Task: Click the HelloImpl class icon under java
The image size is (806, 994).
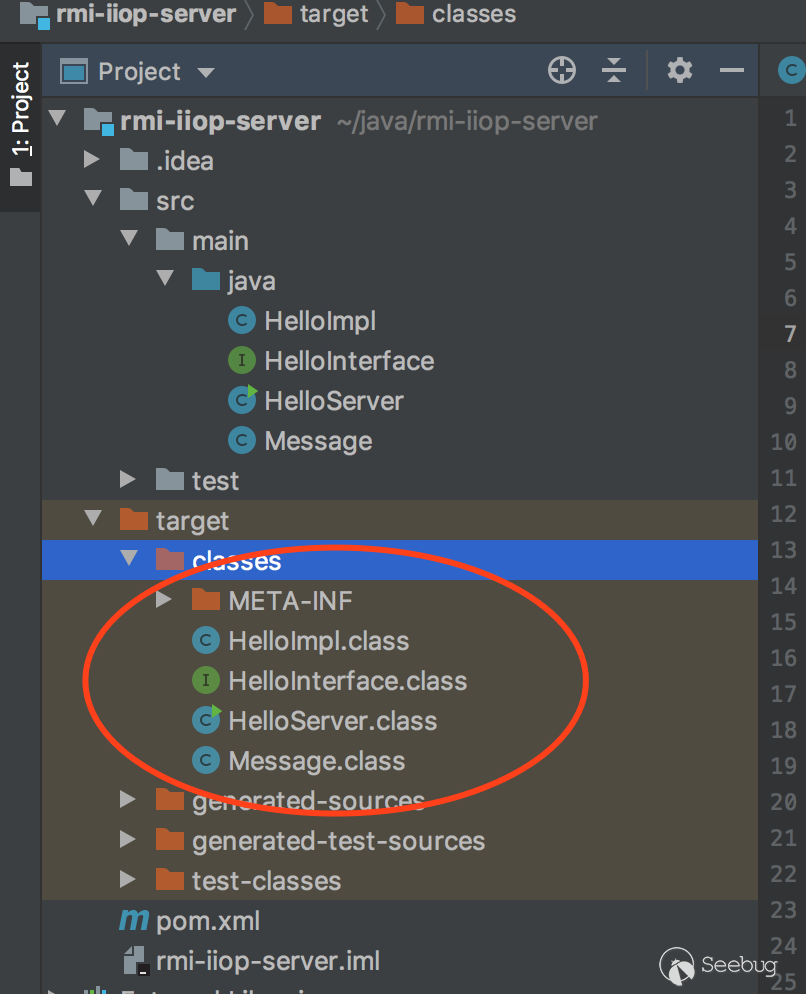Action: coord(241,321)
